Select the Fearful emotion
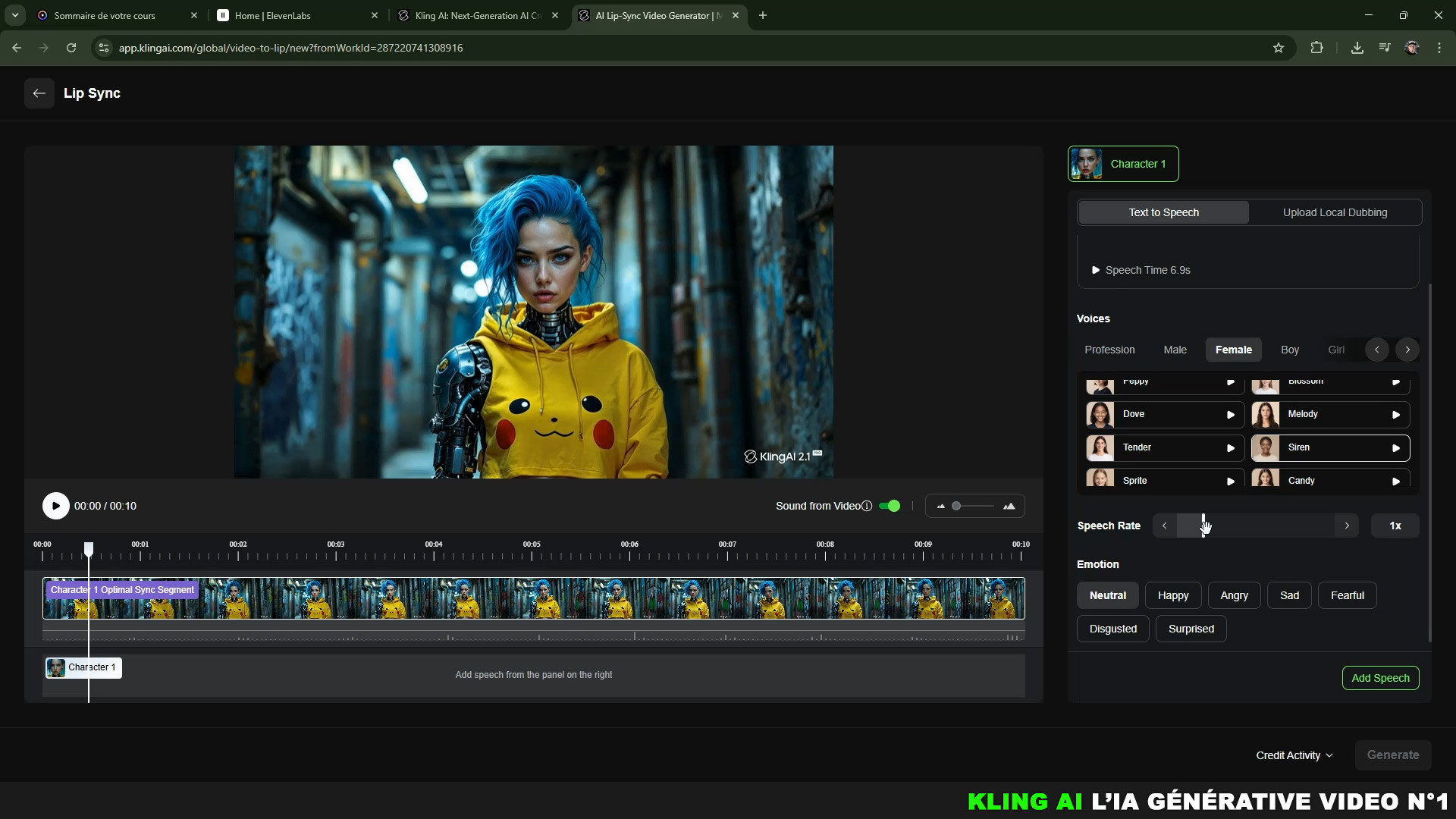The image size is (1456, 819). (1347, 595)
